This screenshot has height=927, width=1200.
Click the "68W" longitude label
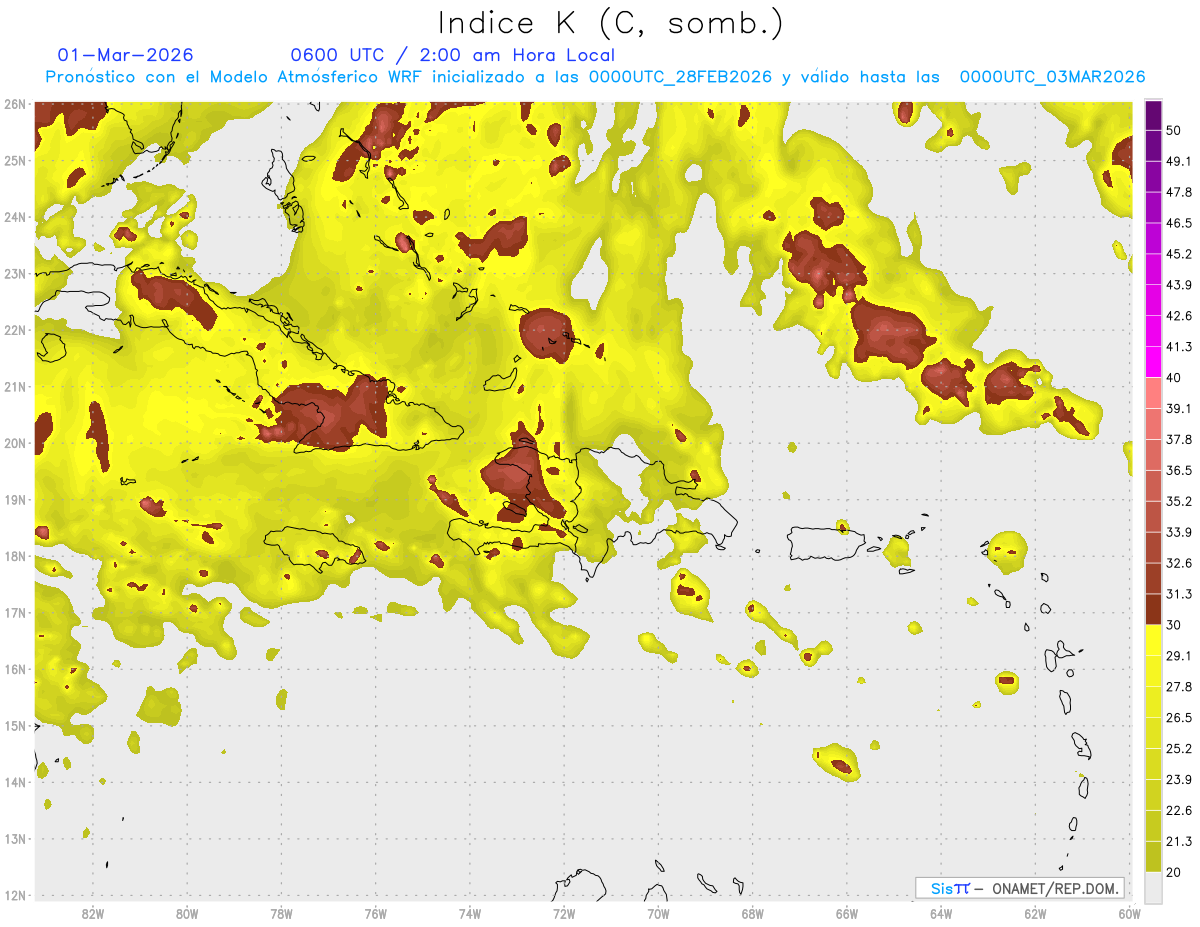(x=752, y=914)
